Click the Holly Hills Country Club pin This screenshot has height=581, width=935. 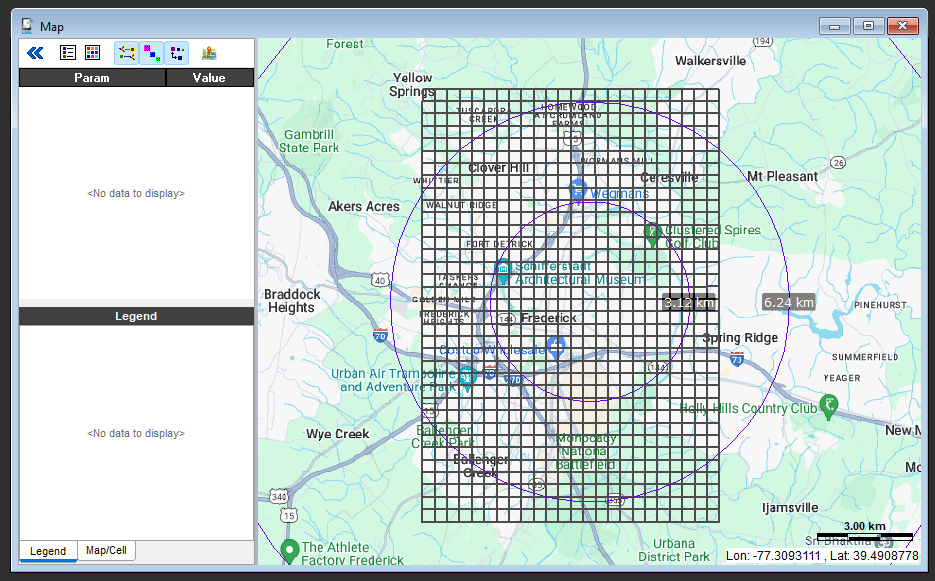point(829,406)
